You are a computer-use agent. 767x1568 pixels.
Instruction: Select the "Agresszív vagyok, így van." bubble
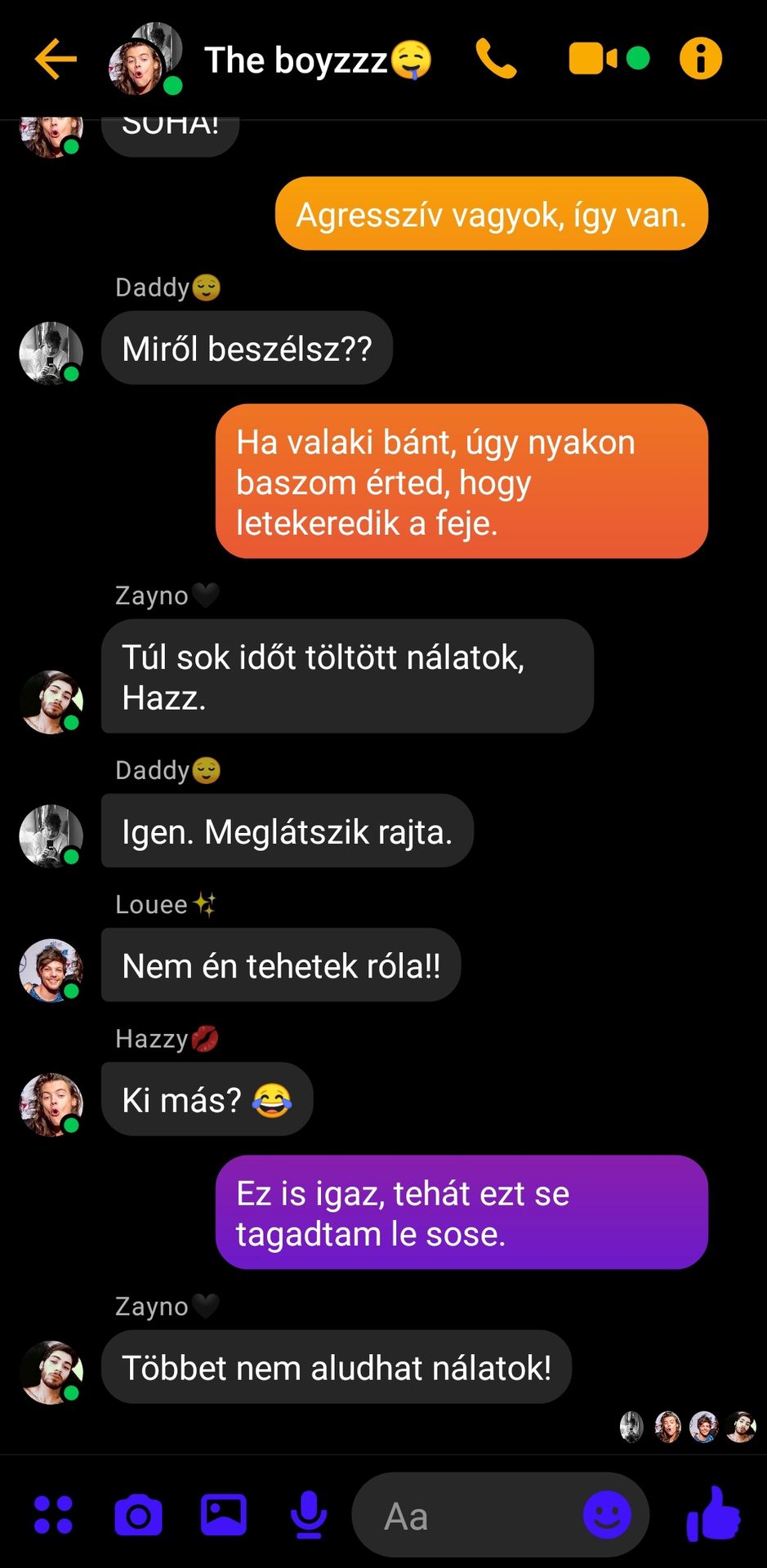(x=492, y=214)
